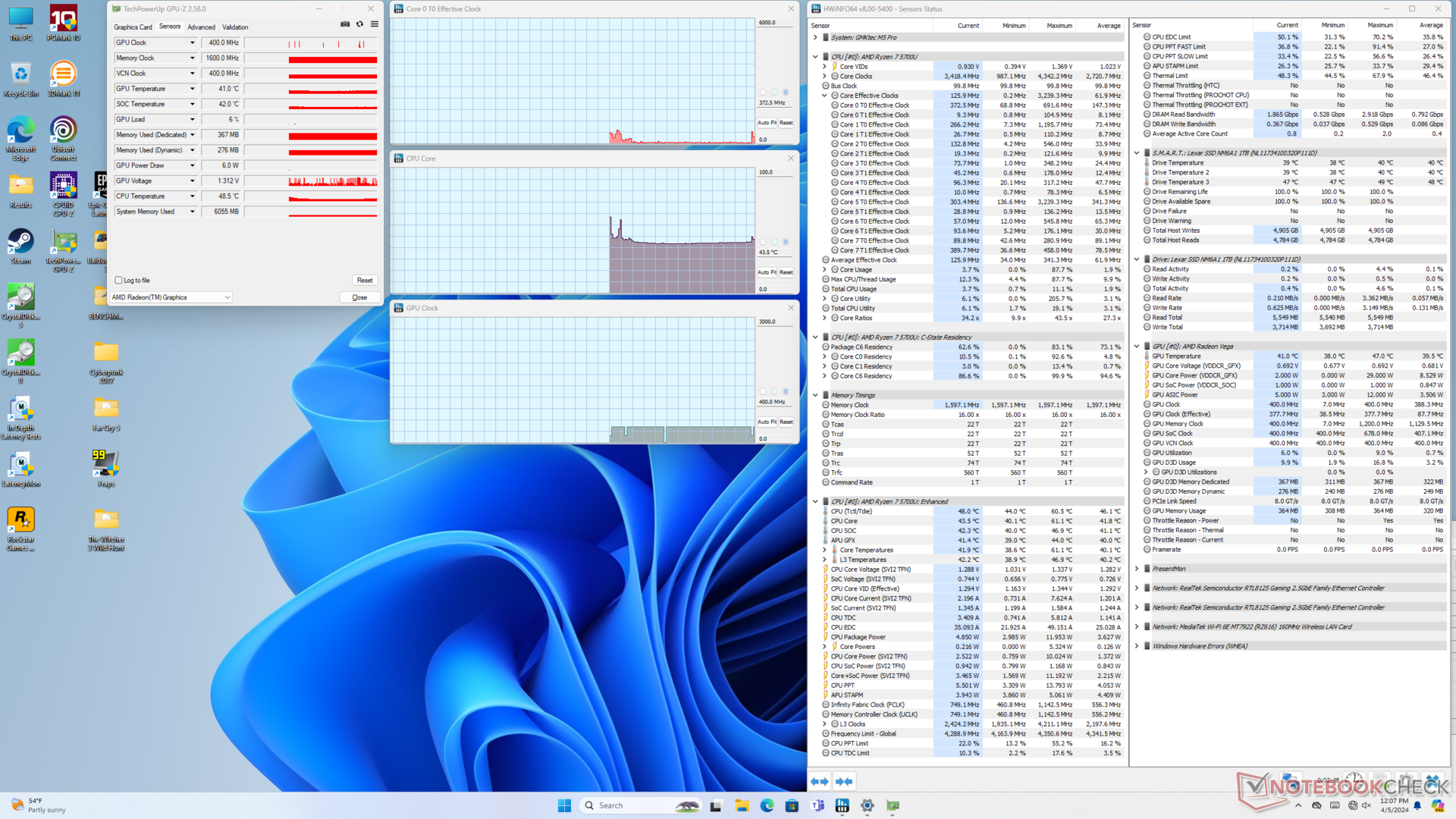Image resolution: width=1456 pixels, height=819 pixels.
Task: Click the Reset button in GPU-Z
Action: pyautogui.click(x=365, y=281)
